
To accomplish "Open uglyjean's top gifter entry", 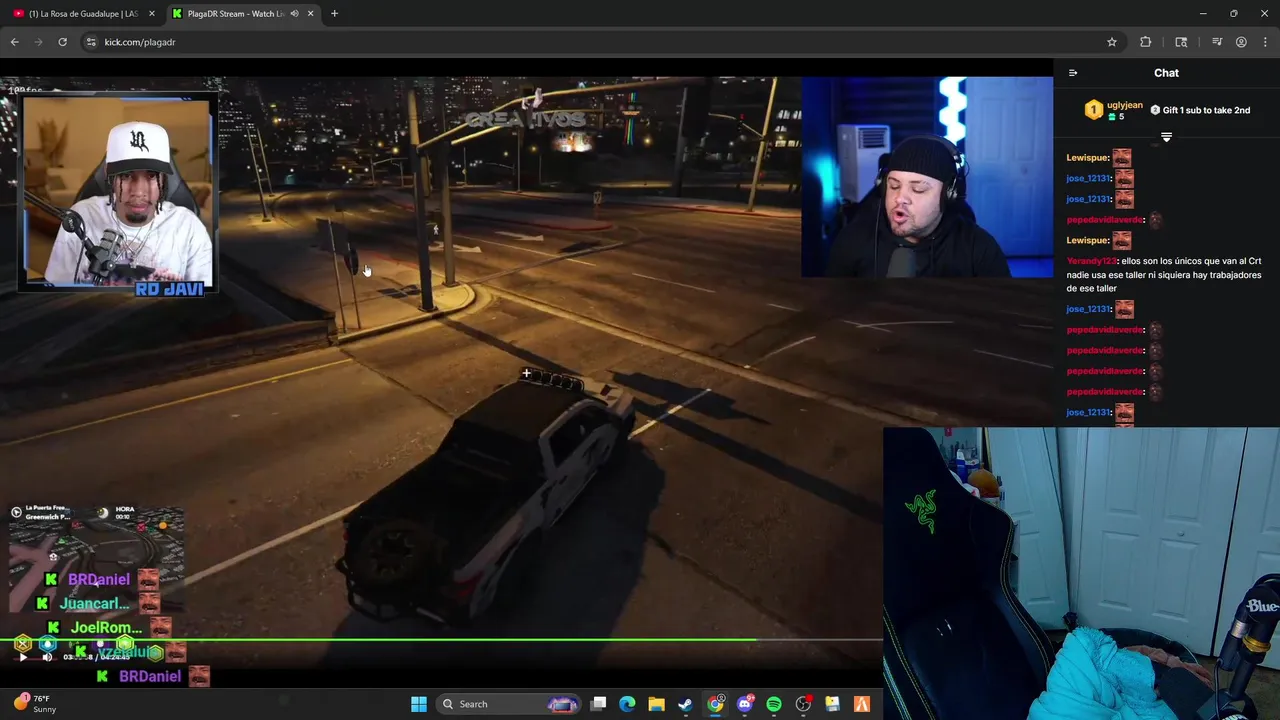I will pos(1114,110).
